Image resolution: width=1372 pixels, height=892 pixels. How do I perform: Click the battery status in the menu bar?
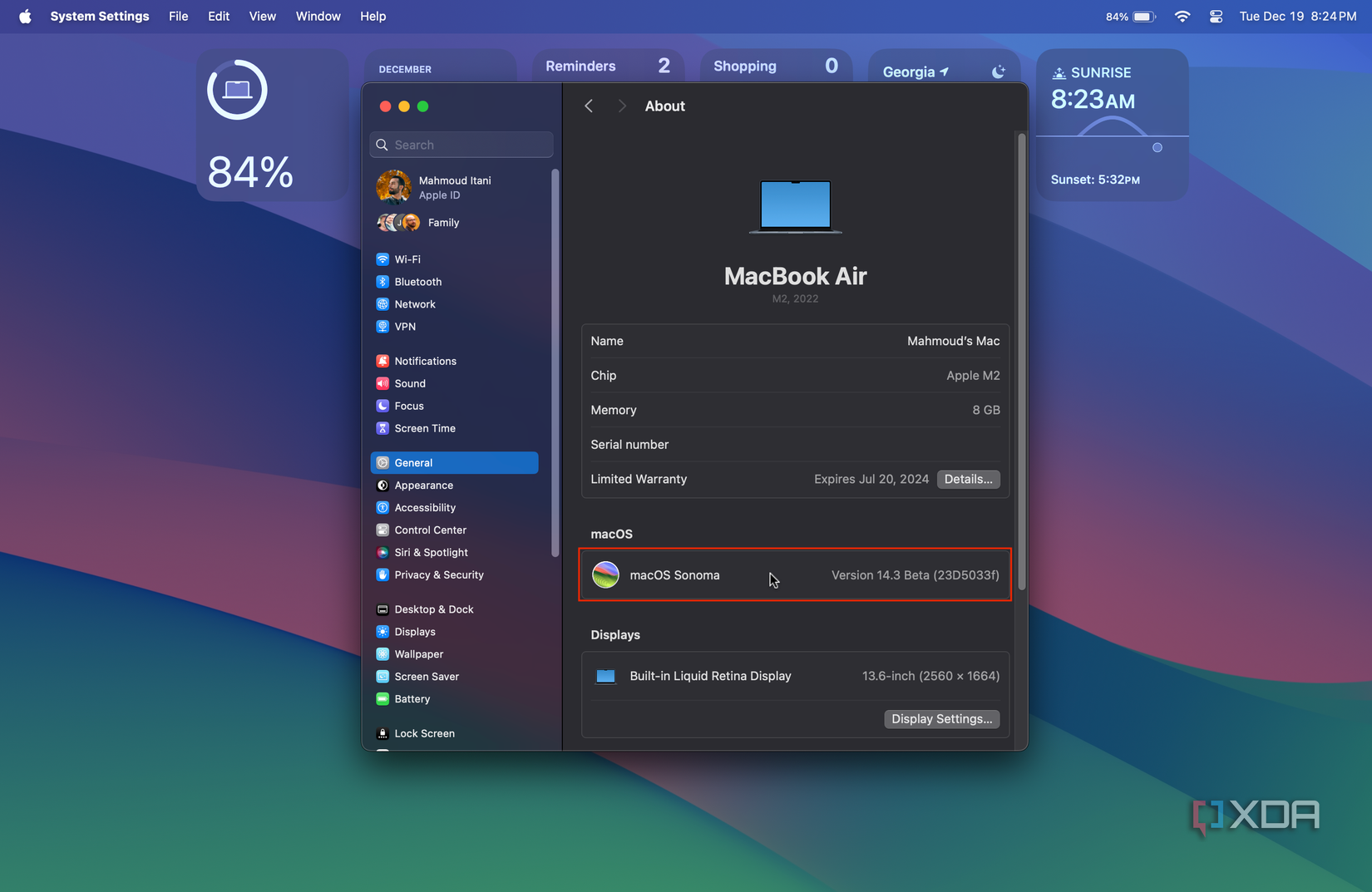[1131, 16]
